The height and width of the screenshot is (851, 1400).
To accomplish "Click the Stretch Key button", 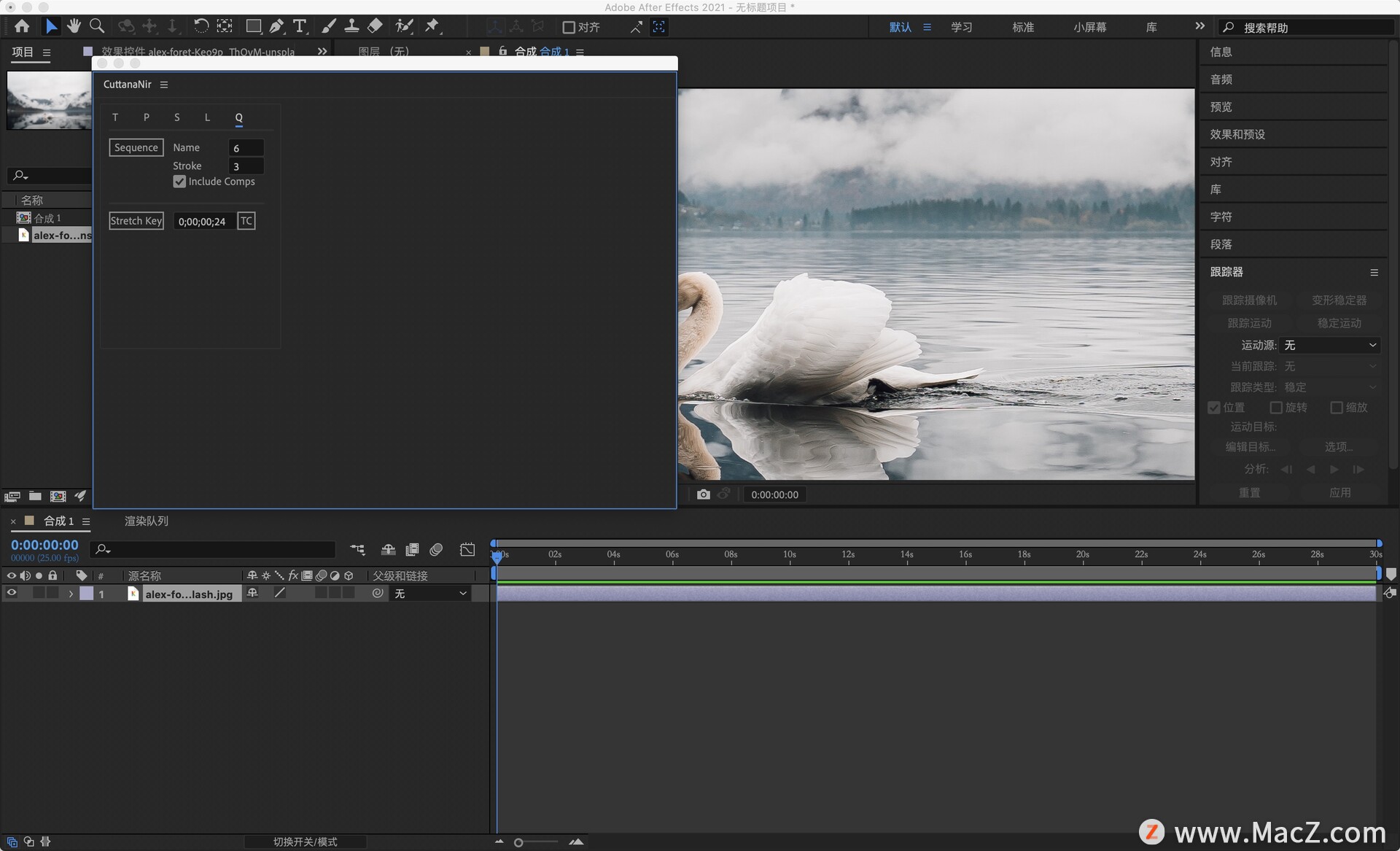I will pos(136,221).
